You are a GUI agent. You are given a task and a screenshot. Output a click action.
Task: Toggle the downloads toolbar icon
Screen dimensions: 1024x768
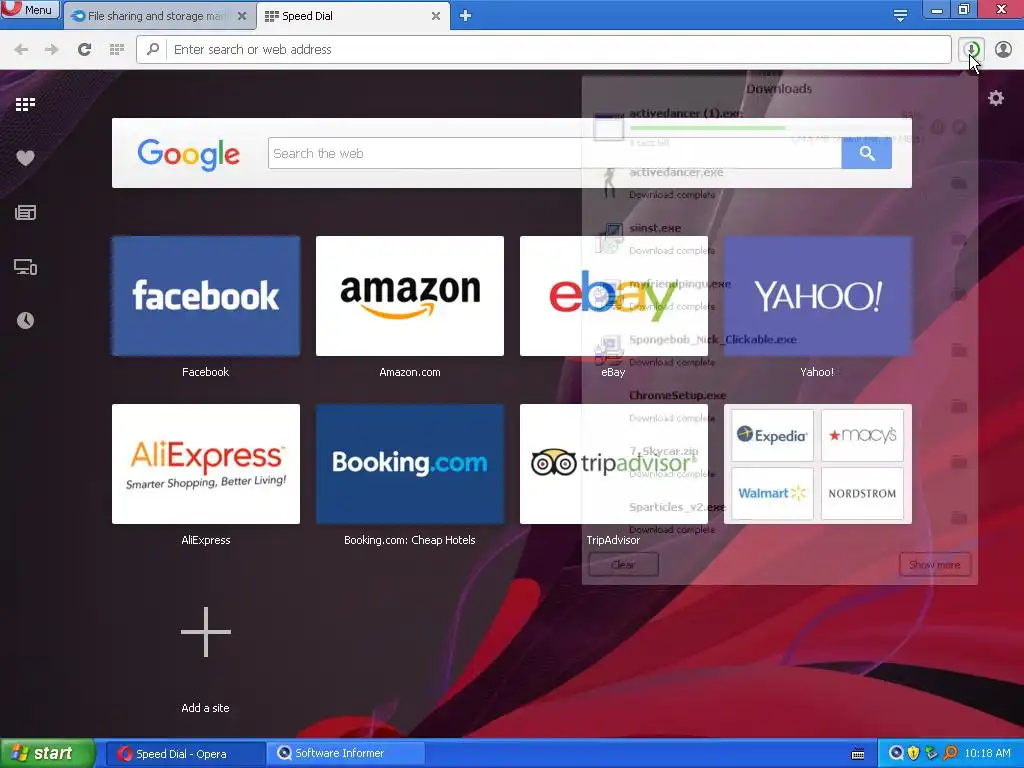click(x=971, y=50)
